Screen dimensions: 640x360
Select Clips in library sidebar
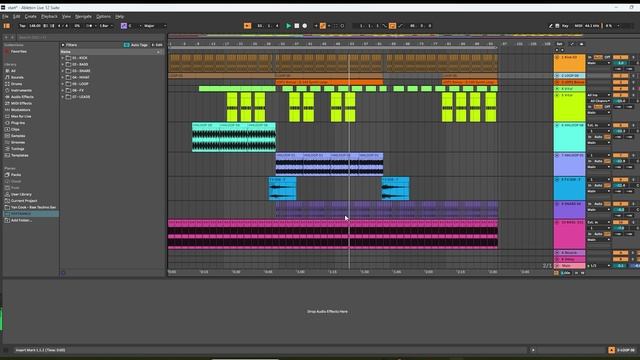coord(15,129)
